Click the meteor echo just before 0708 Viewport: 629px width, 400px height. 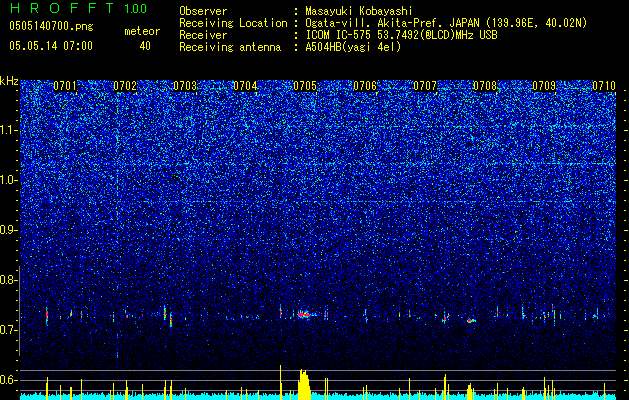point(471,320)
